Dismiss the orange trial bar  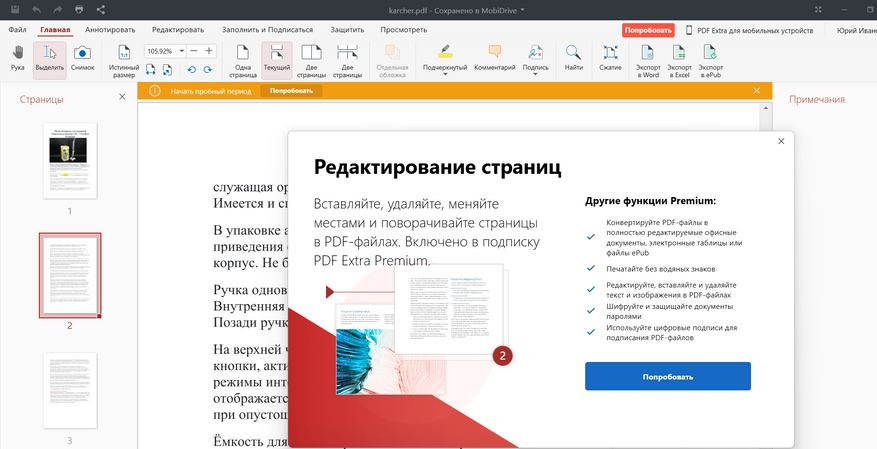(756, 91)
